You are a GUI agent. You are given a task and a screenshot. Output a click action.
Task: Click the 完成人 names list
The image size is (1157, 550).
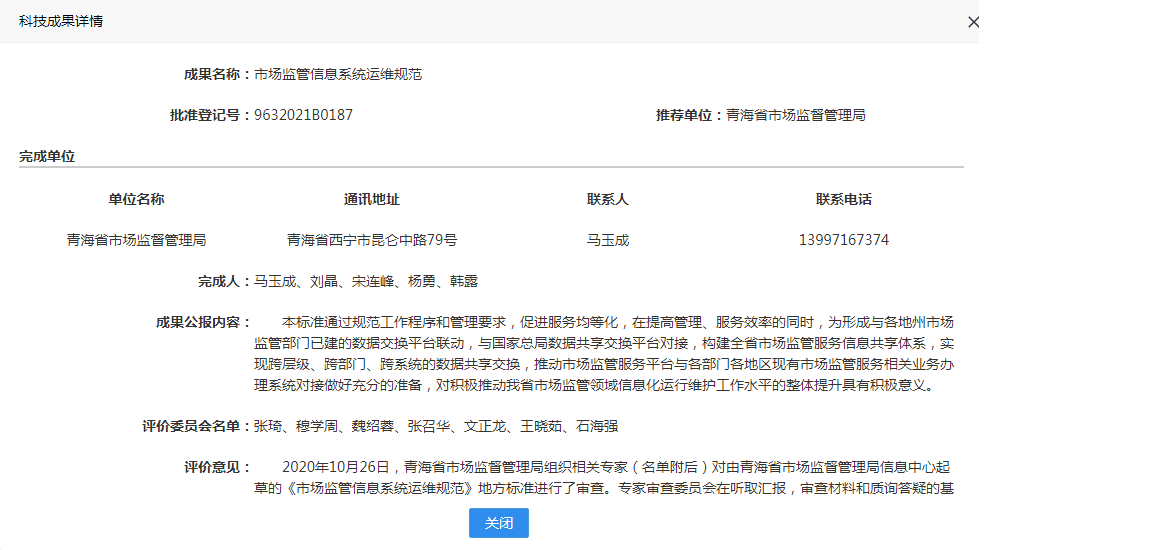tap(365, 281)
